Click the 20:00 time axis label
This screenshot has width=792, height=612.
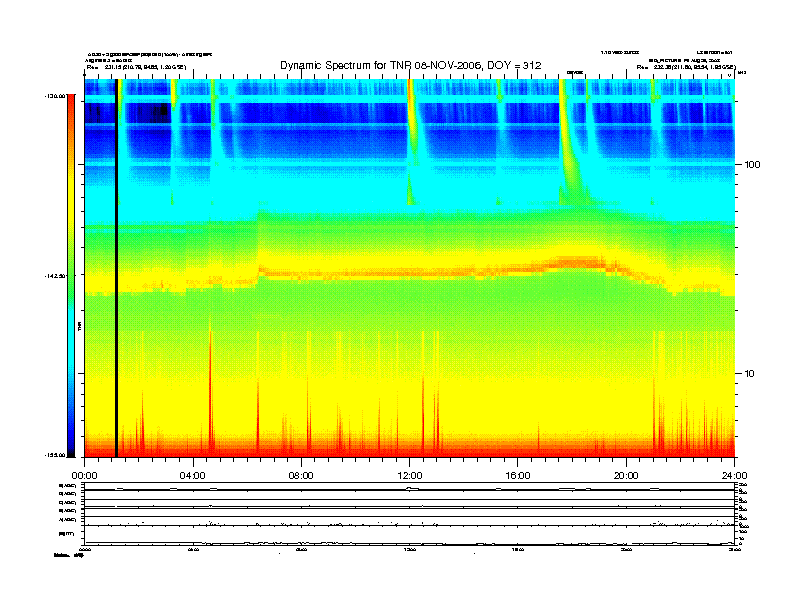[626, 476]
